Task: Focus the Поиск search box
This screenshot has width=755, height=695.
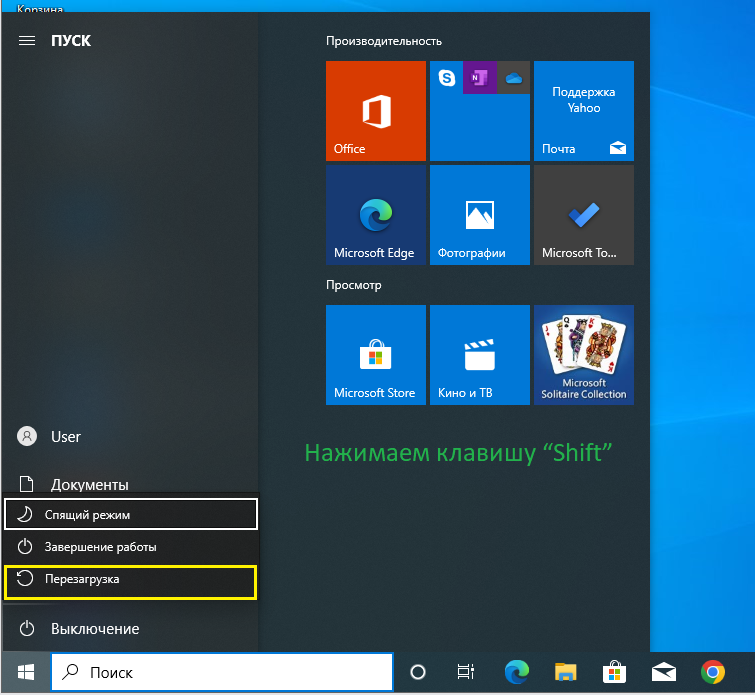Action: pyautogui.click(x=222, y=672)
